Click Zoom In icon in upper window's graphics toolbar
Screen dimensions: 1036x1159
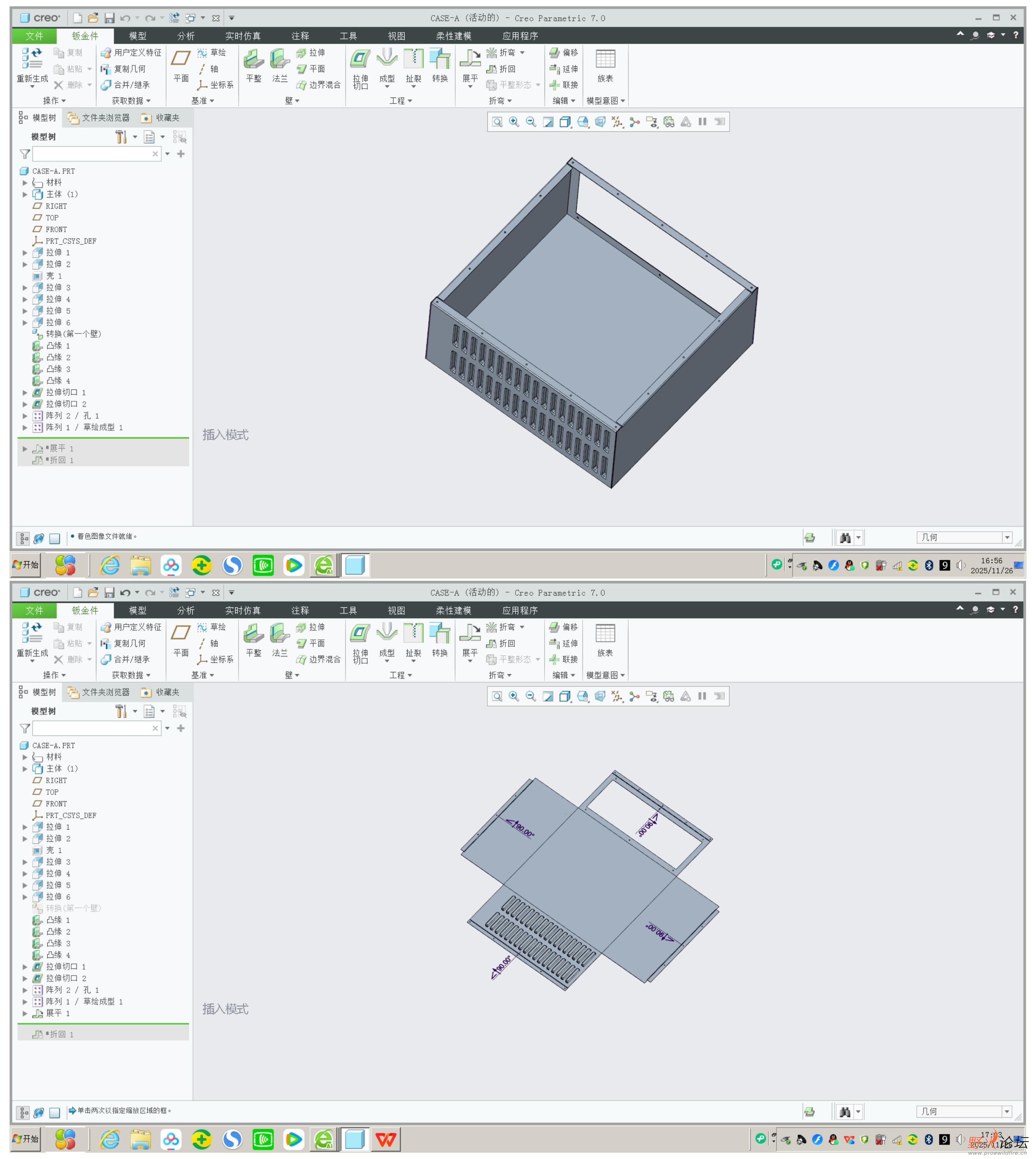tap(514, 122)
